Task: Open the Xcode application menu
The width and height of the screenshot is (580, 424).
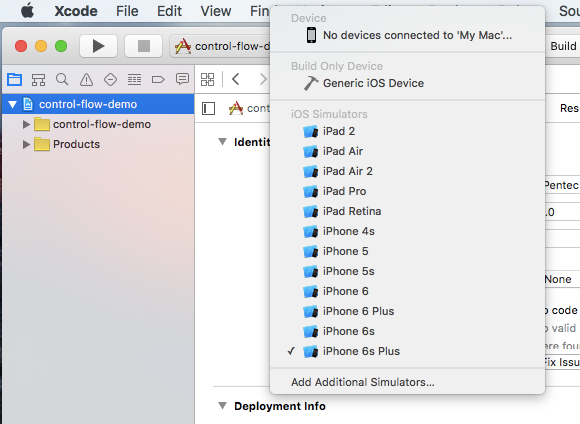Action: tap(76, 11)
